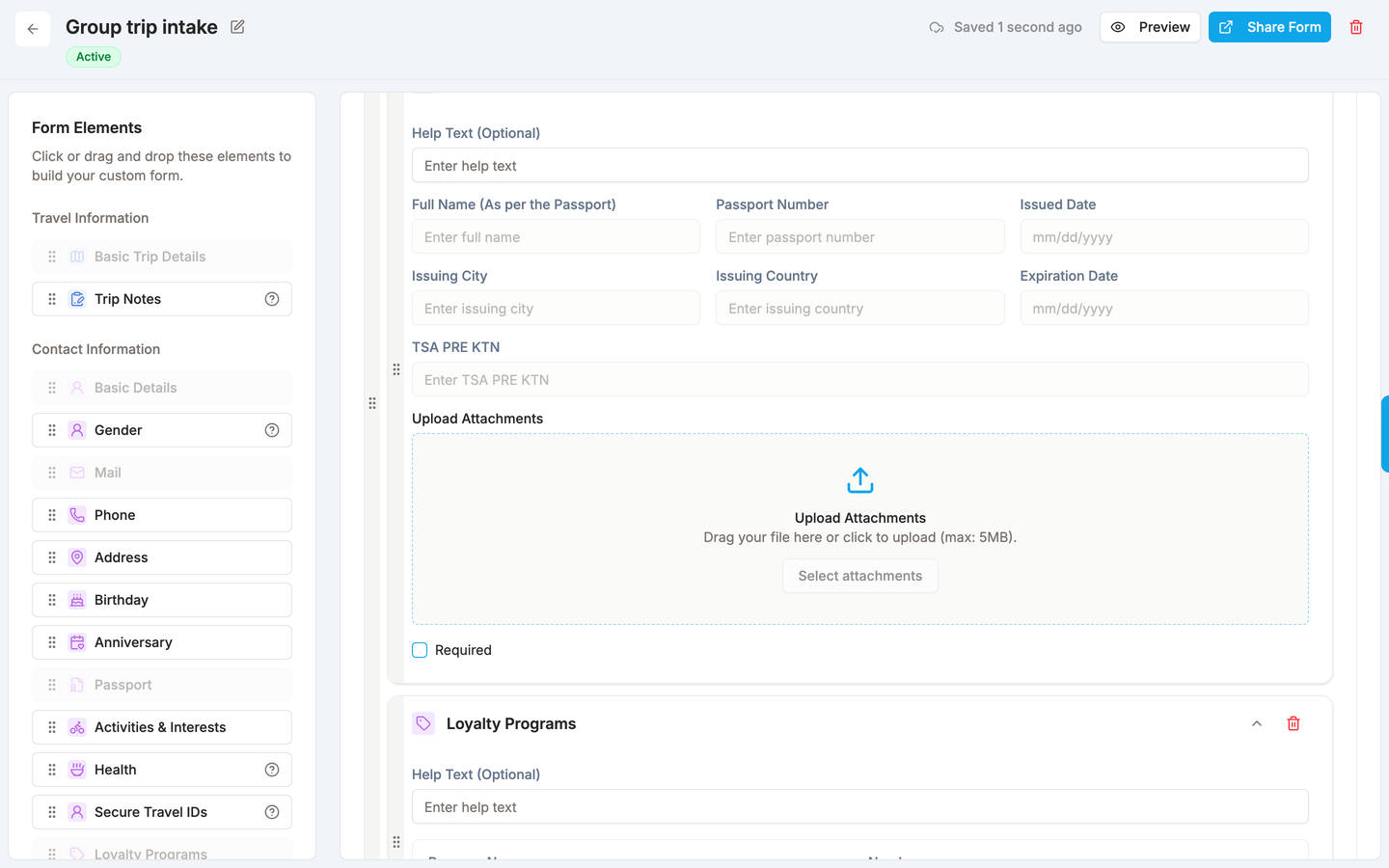
Task: Click the Issuing City input field
Action: pyautogui.click(x=556, y=308)
